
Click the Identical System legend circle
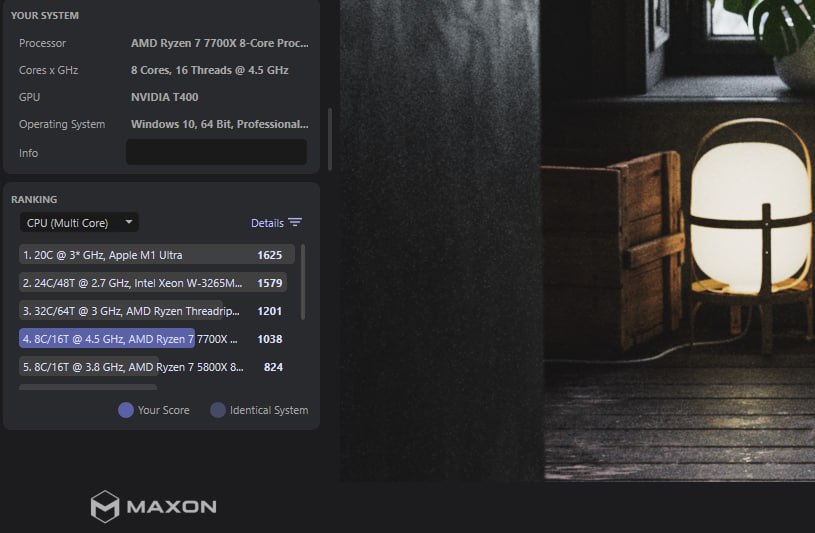point(218,410)
